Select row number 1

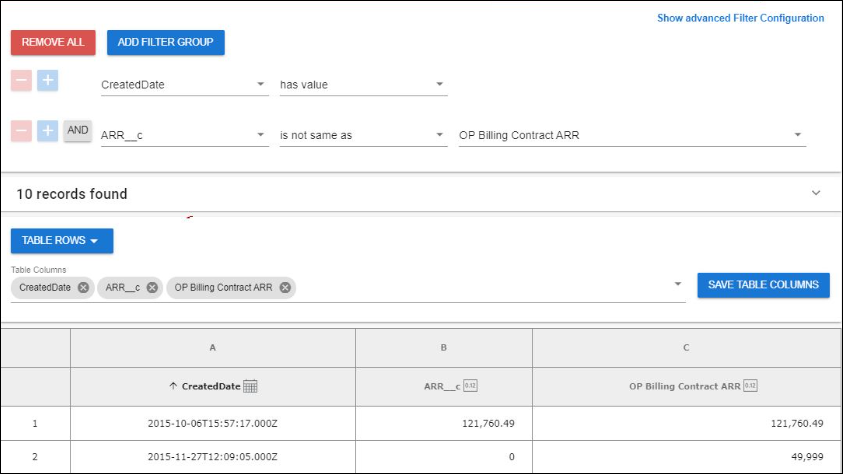[x=35, y=423]
